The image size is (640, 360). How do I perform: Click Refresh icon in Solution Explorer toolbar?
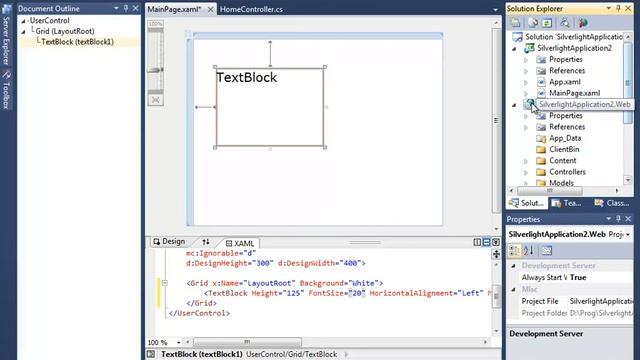(547, 23)
